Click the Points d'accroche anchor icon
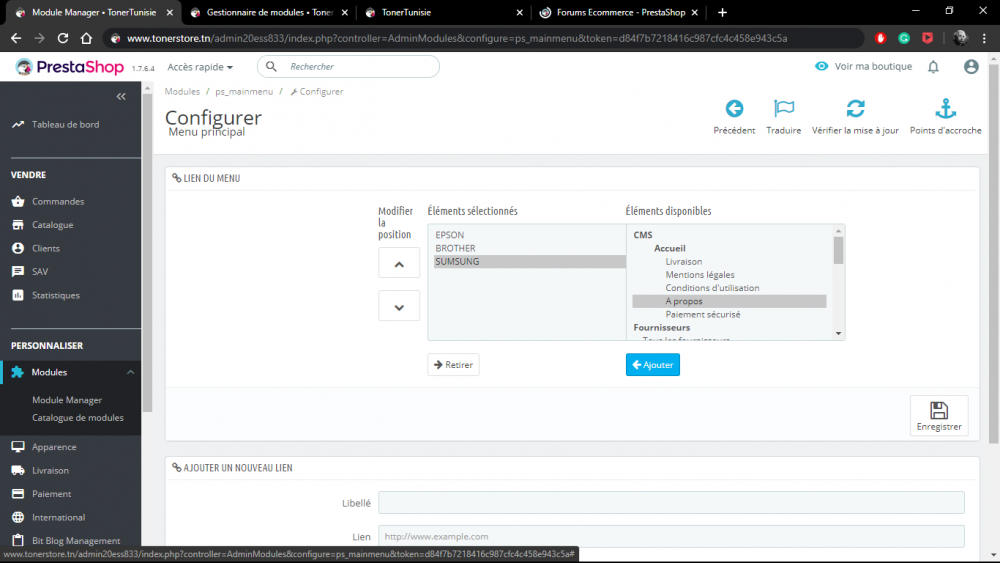 (945, 108)
